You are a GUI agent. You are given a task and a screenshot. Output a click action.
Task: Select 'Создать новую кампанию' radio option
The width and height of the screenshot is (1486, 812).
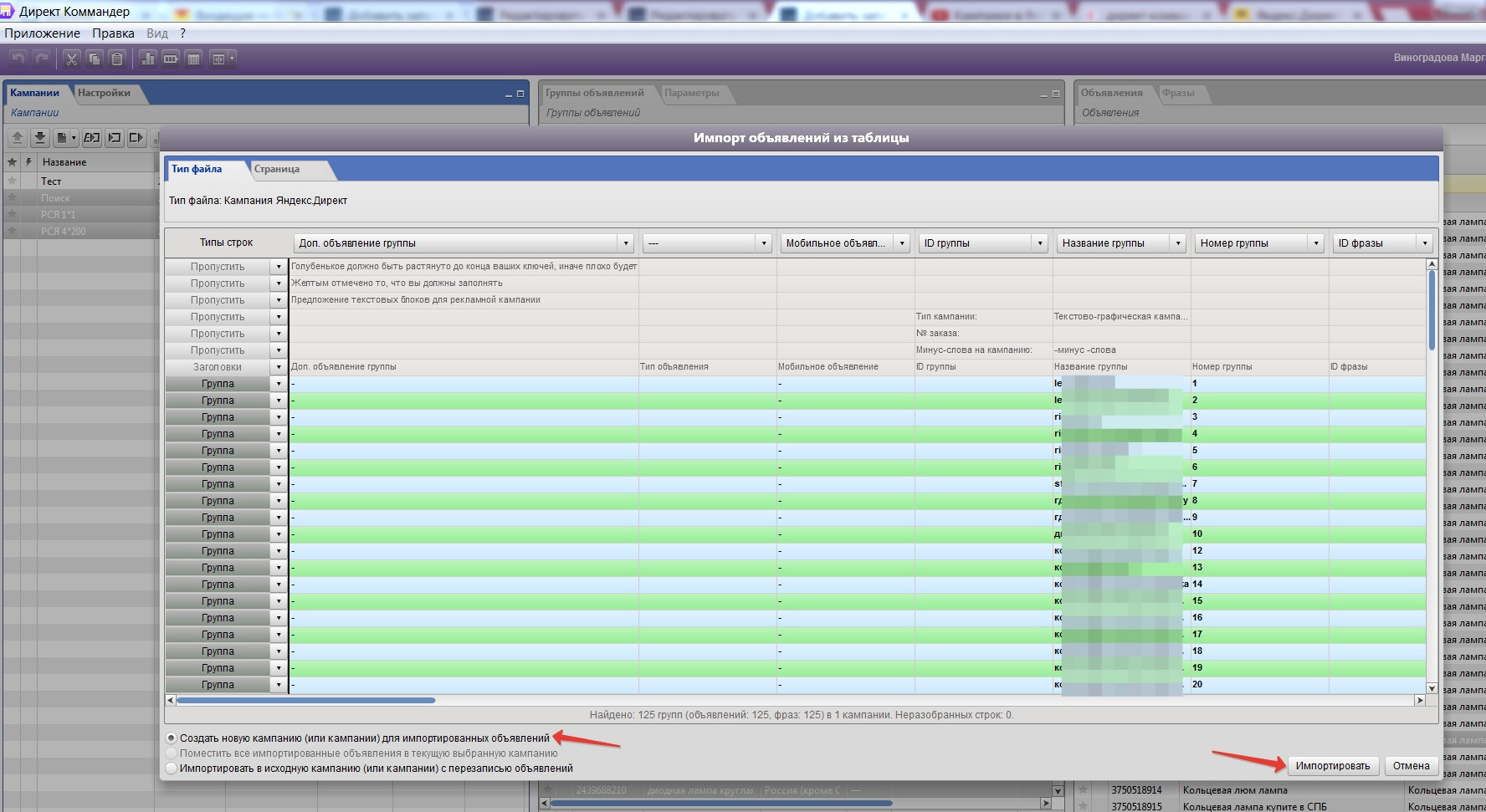(172, 738)
